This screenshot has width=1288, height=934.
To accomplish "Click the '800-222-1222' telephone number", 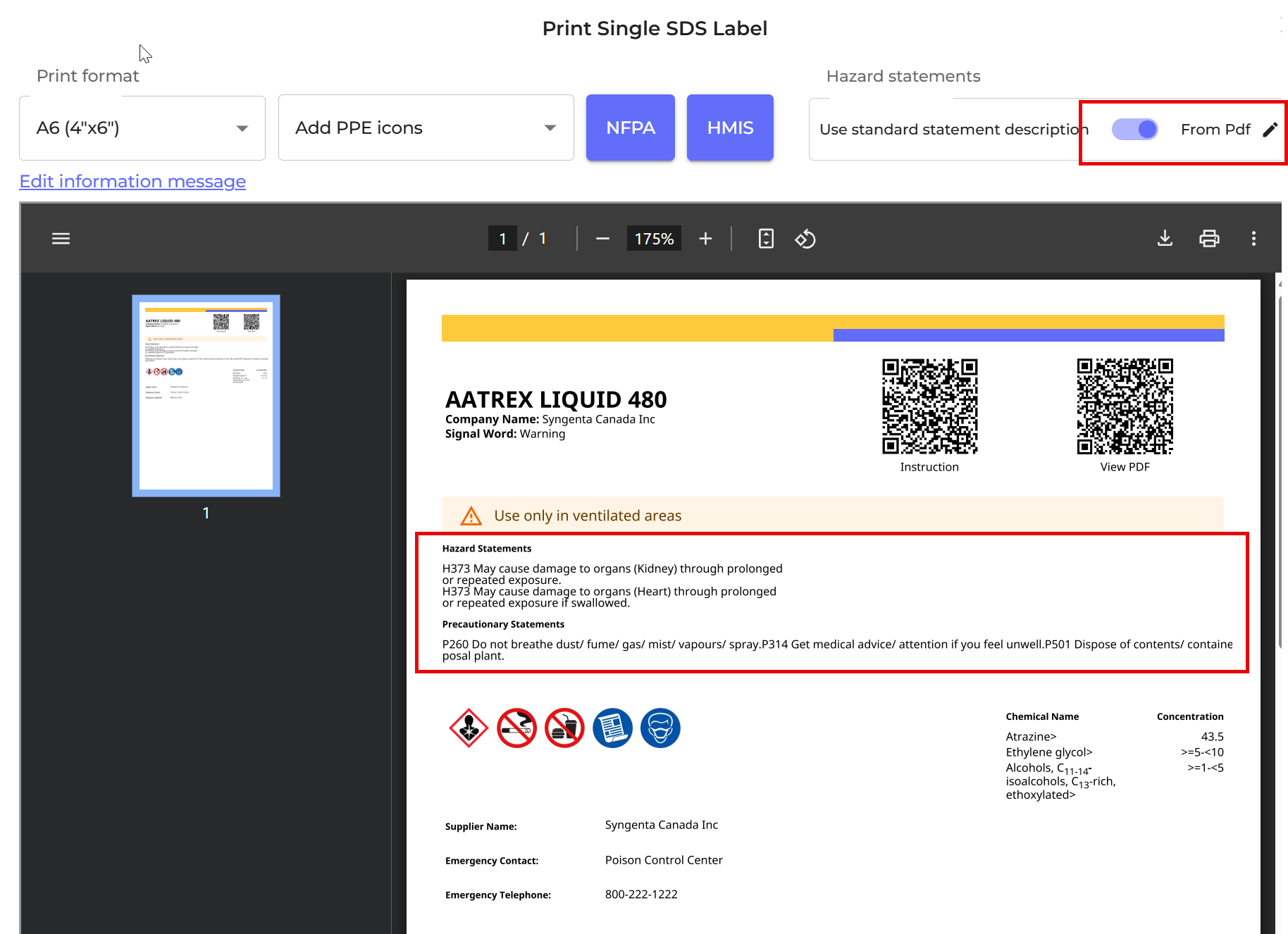I will (x=641, y=895).
